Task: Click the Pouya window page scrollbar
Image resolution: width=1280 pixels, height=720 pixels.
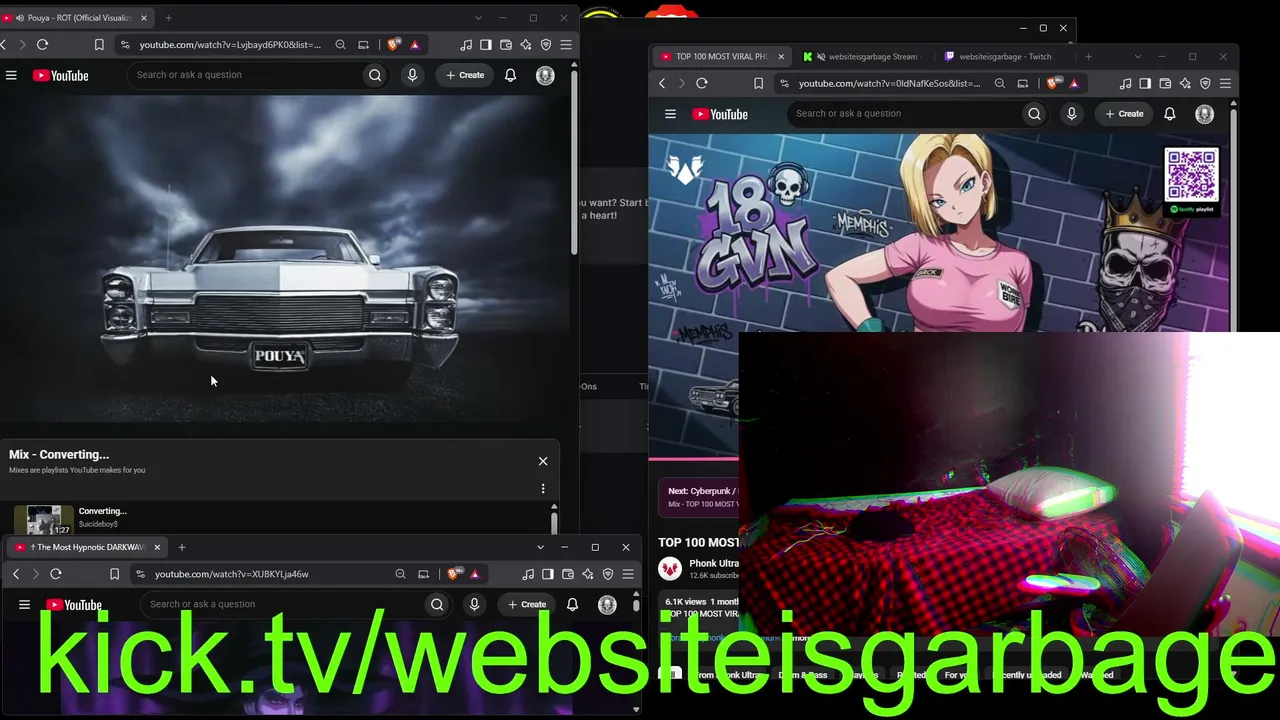Action: [574, 160]
